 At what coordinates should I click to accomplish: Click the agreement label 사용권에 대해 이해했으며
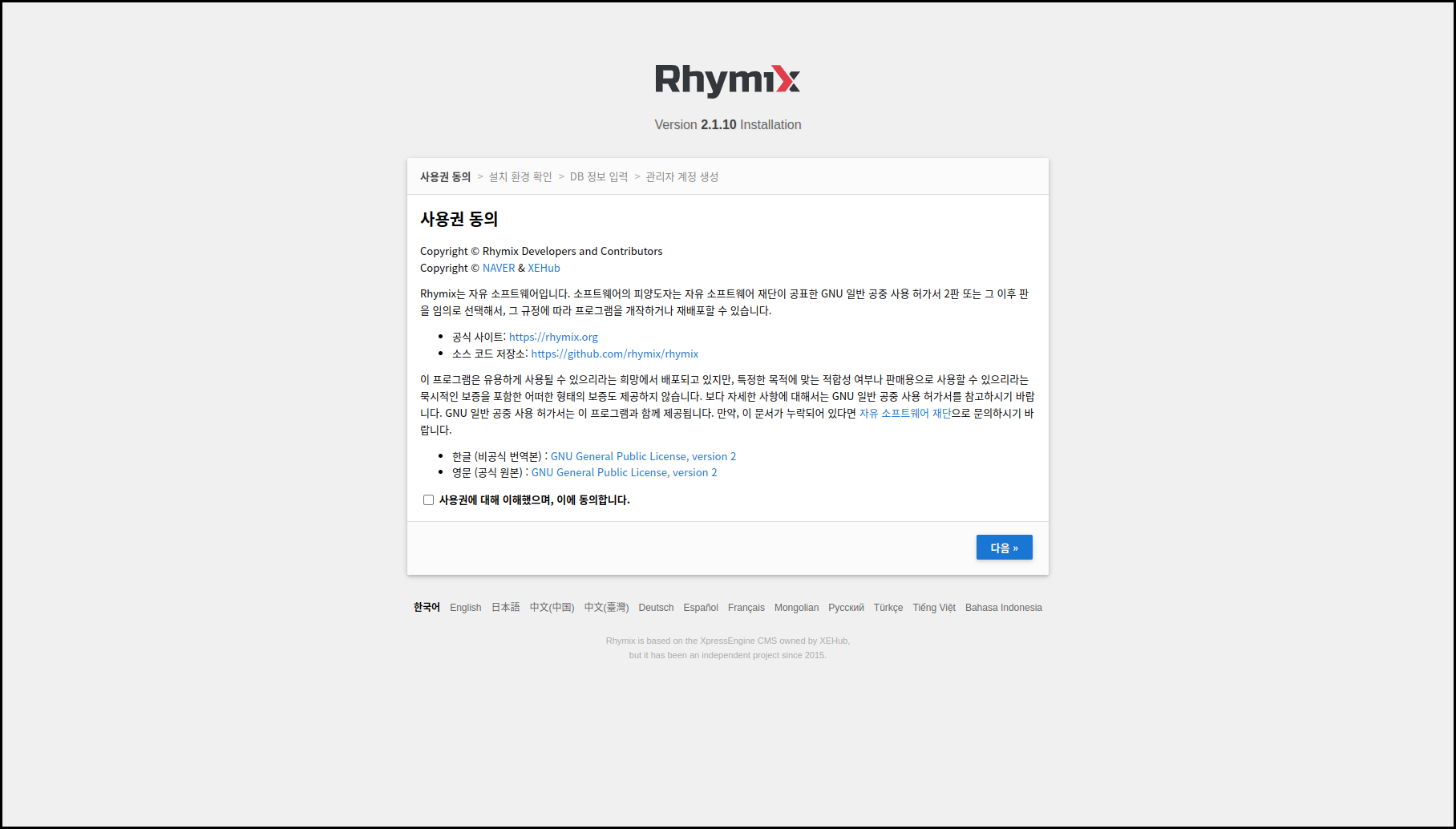point(535,500)
